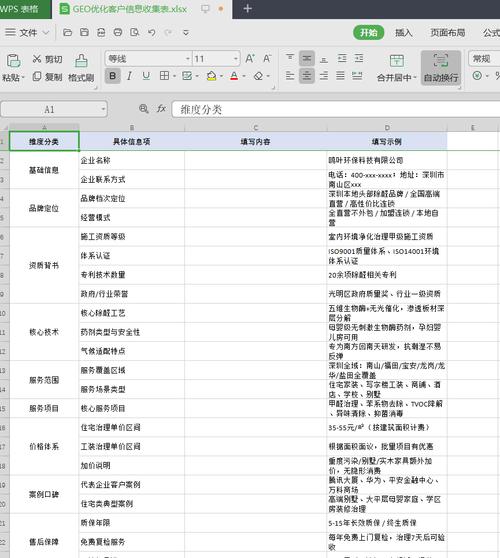Open the number format dropdown showing 常规
Image resolution: width=500 pixels, height=558 pixels.
[x=484, y=58]
